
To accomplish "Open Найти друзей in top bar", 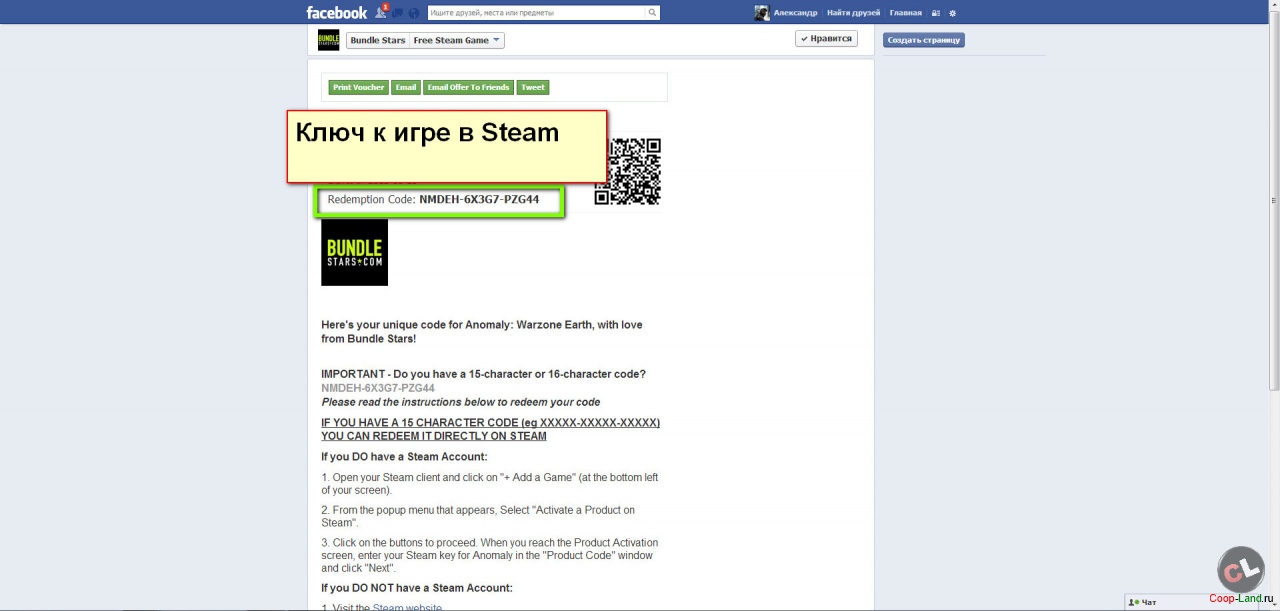I will 853,13.
